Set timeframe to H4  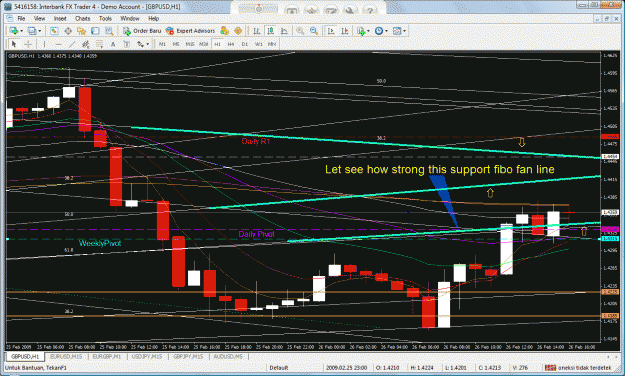tap(231, 44)
